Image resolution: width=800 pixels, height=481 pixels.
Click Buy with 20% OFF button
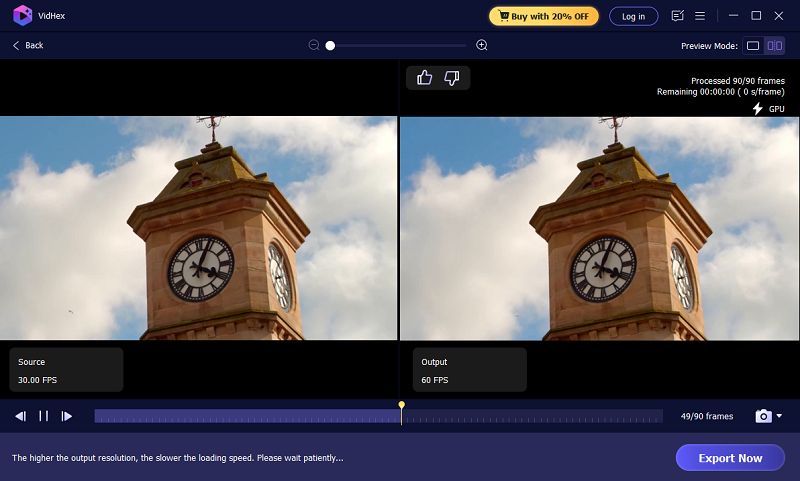point(543,16)
